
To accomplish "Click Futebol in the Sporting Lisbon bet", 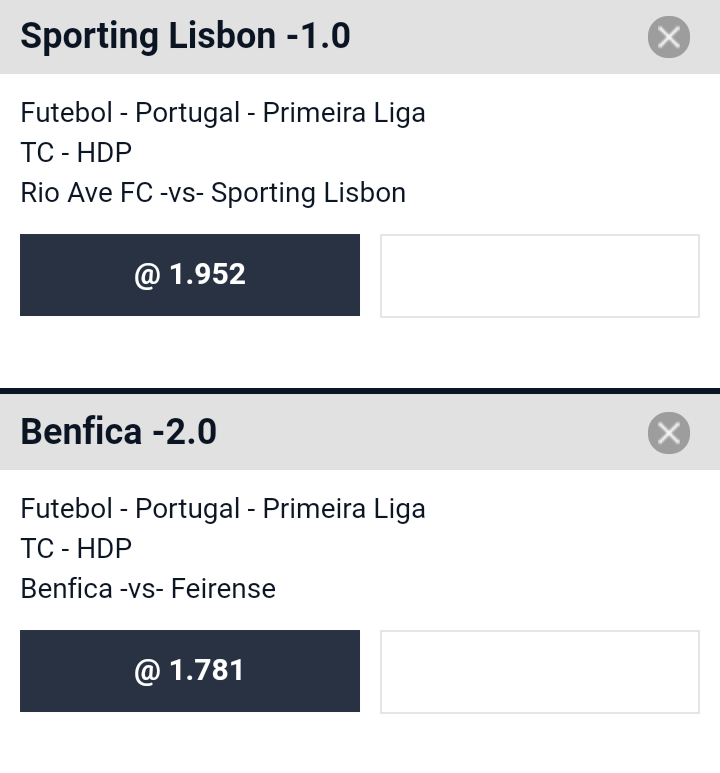I will point(67,112).
